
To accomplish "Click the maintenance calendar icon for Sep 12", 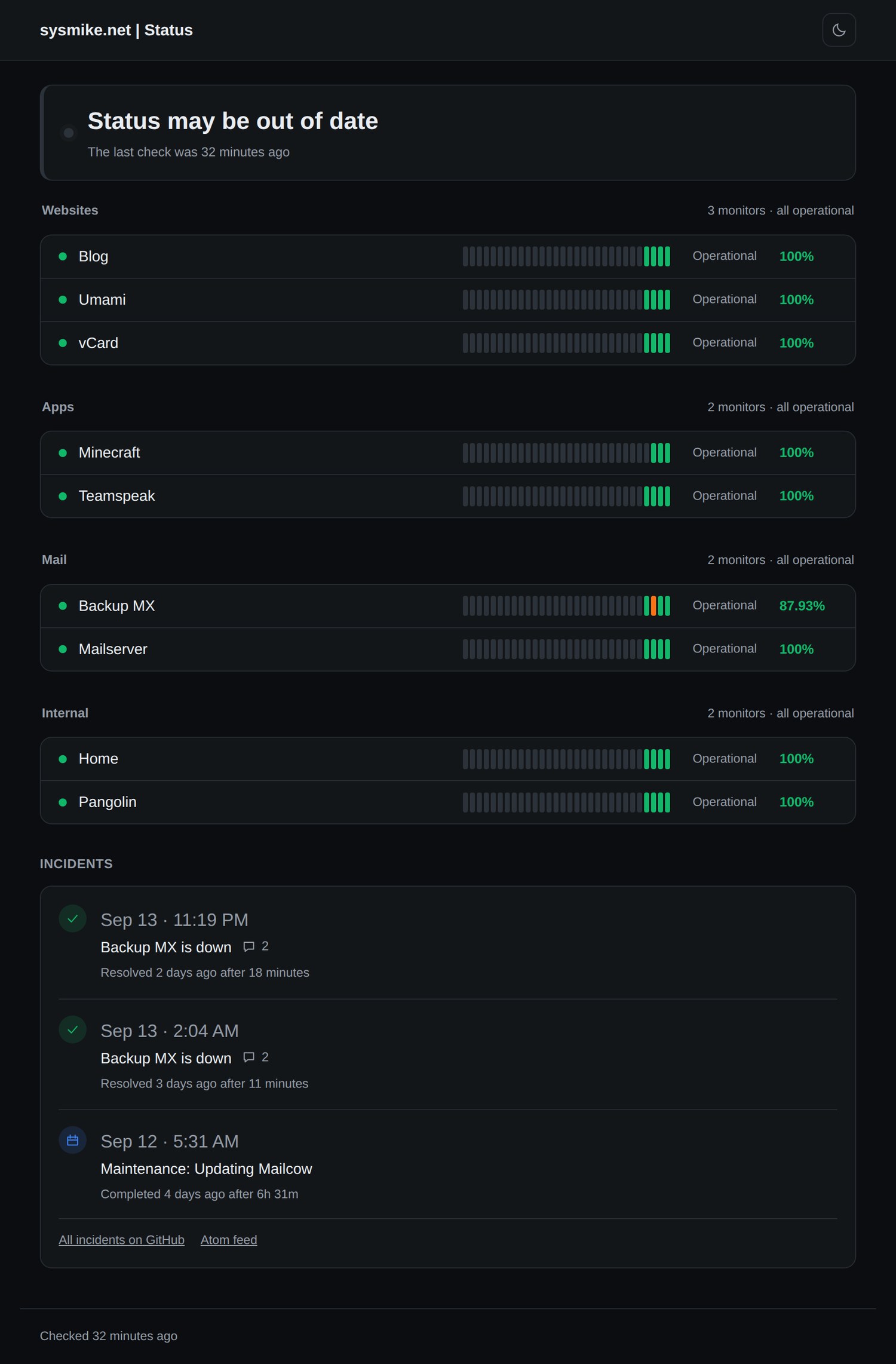I will point(73,1141).
